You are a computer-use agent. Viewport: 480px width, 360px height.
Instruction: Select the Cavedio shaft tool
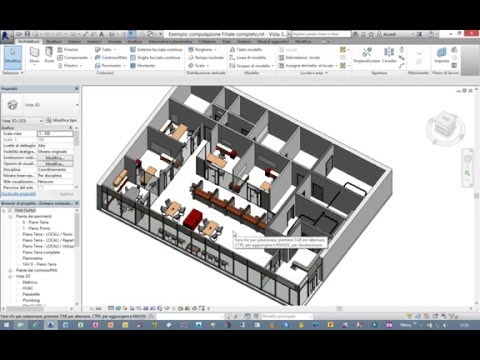pos(389,56)
